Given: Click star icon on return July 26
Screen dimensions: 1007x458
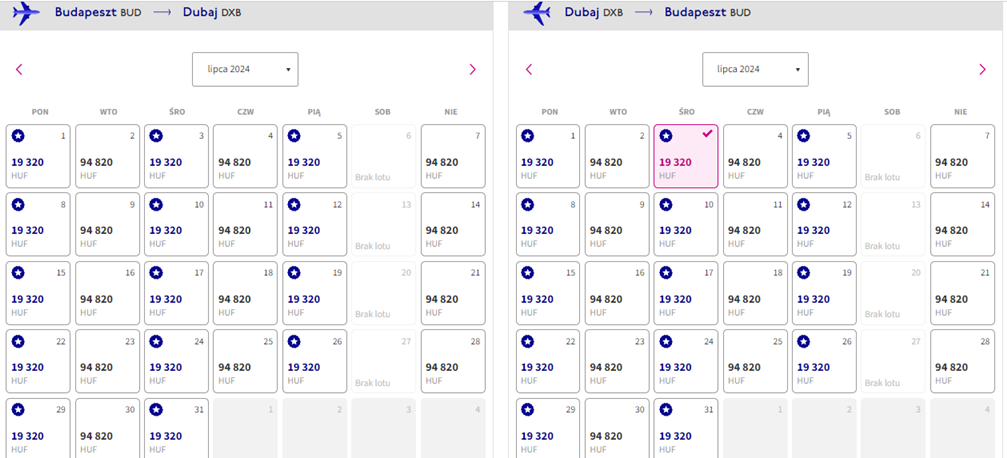Looking at the screenshot, I should coord(804,342).
